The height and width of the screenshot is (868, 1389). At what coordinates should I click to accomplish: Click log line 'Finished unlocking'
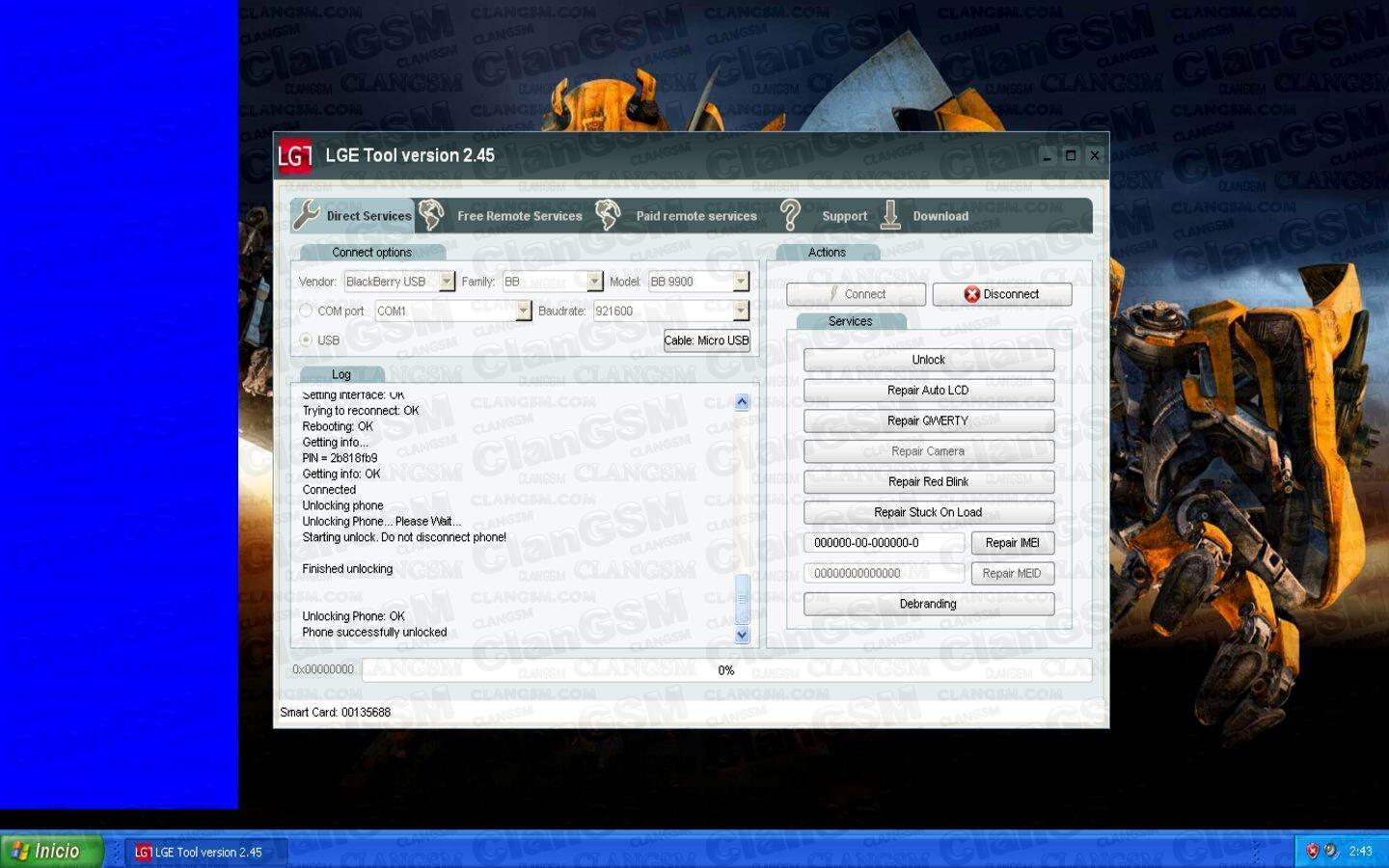347,569
